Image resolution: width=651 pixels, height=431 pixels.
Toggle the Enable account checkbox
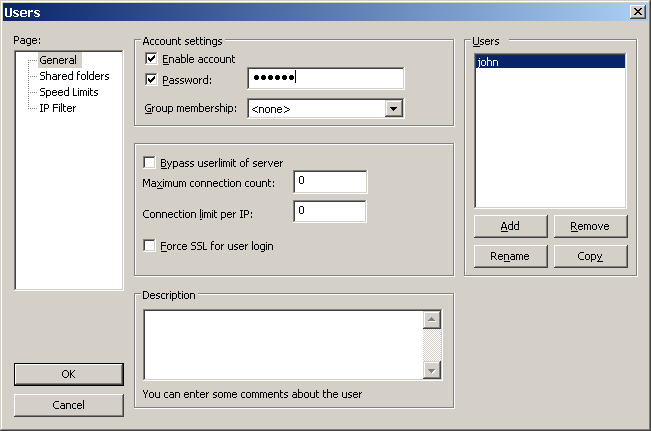pyautogui.click(x=151, y=60)
